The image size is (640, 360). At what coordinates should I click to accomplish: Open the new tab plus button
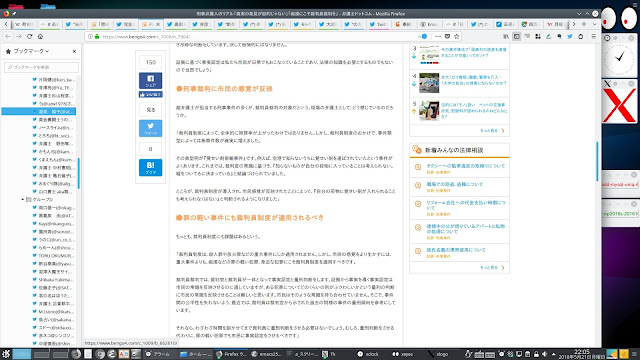click(584, 24)
